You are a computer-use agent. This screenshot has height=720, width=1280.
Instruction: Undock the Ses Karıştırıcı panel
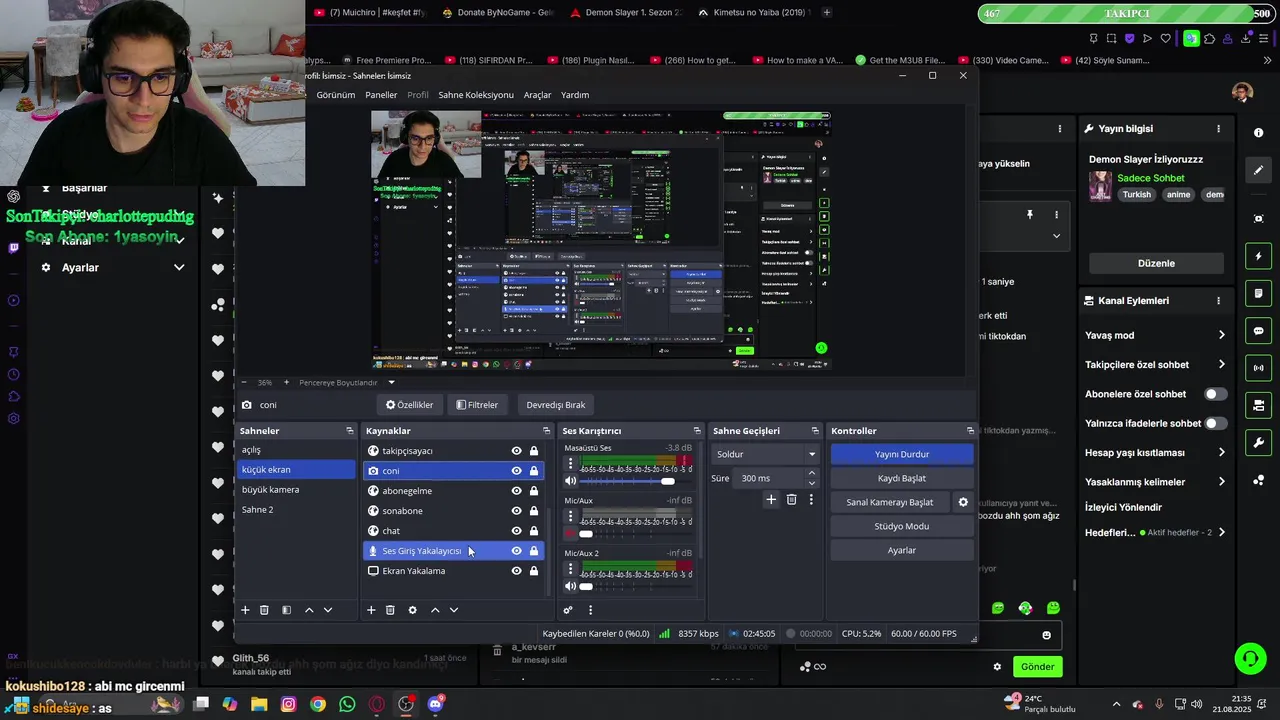[696, 431]
